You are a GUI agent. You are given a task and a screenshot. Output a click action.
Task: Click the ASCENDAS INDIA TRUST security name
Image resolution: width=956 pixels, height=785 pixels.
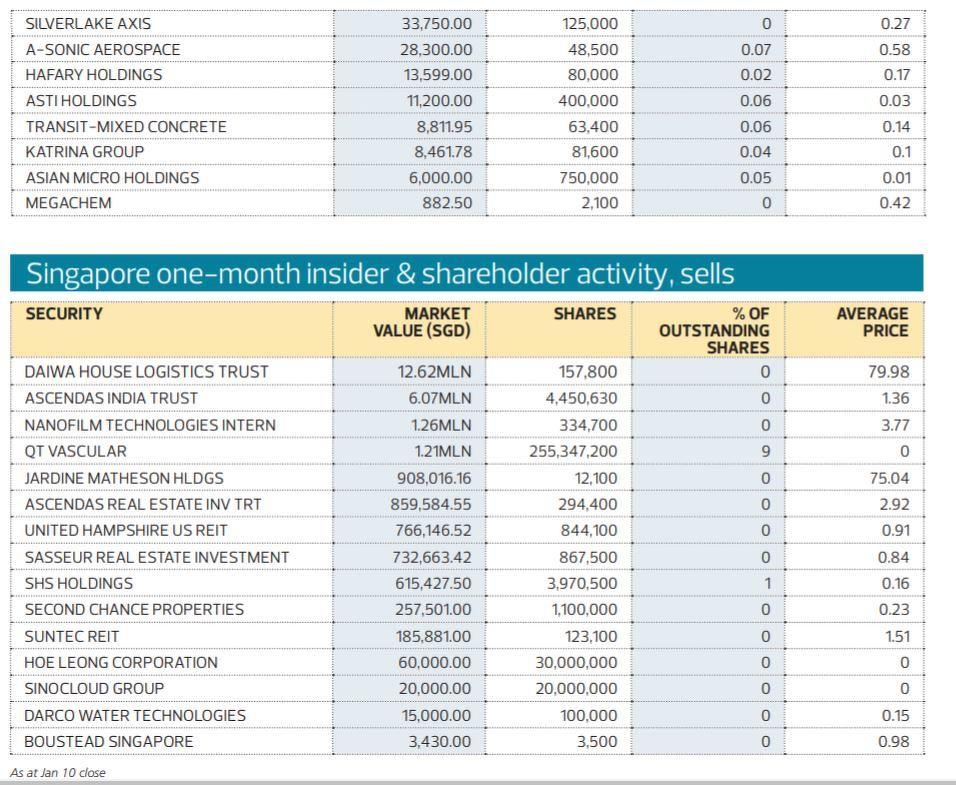click(x=111, y=398)
